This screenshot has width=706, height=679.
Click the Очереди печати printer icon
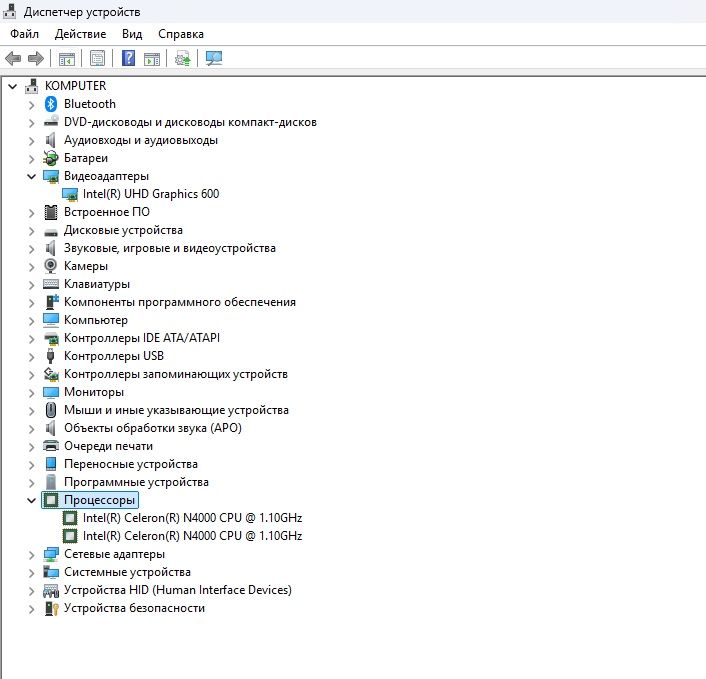(x=51, y=446)
